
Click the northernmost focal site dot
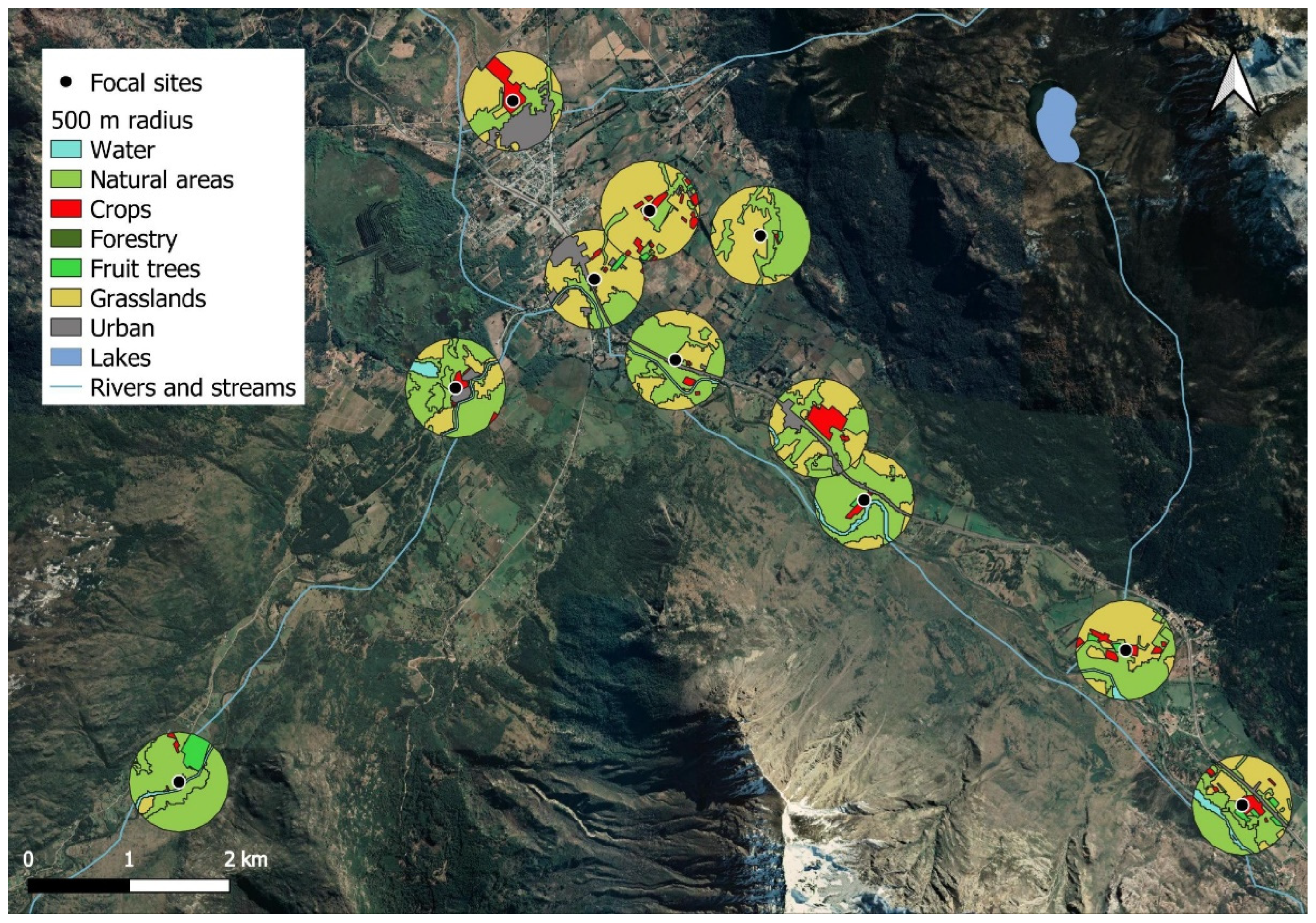513,102
